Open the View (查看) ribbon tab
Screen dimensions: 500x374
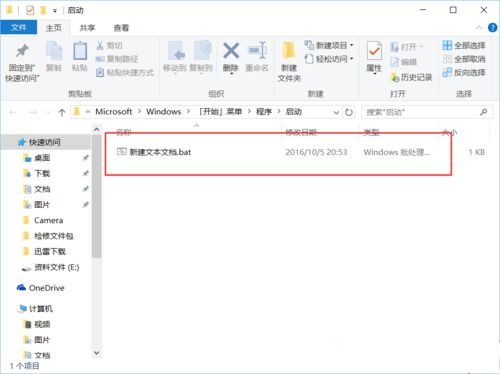(121, 28)
